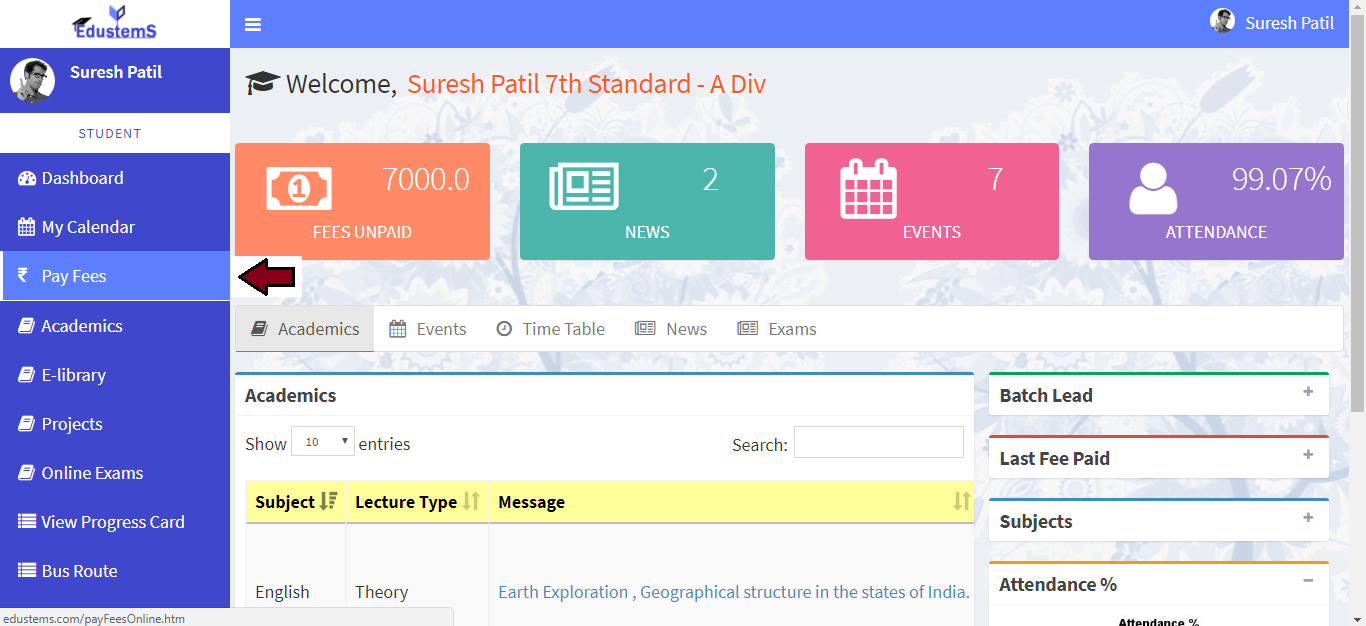The width and height of the screenshot is (1366, 626).
Task: Expand the Last Fee Paid panel
Action: 1307,455
